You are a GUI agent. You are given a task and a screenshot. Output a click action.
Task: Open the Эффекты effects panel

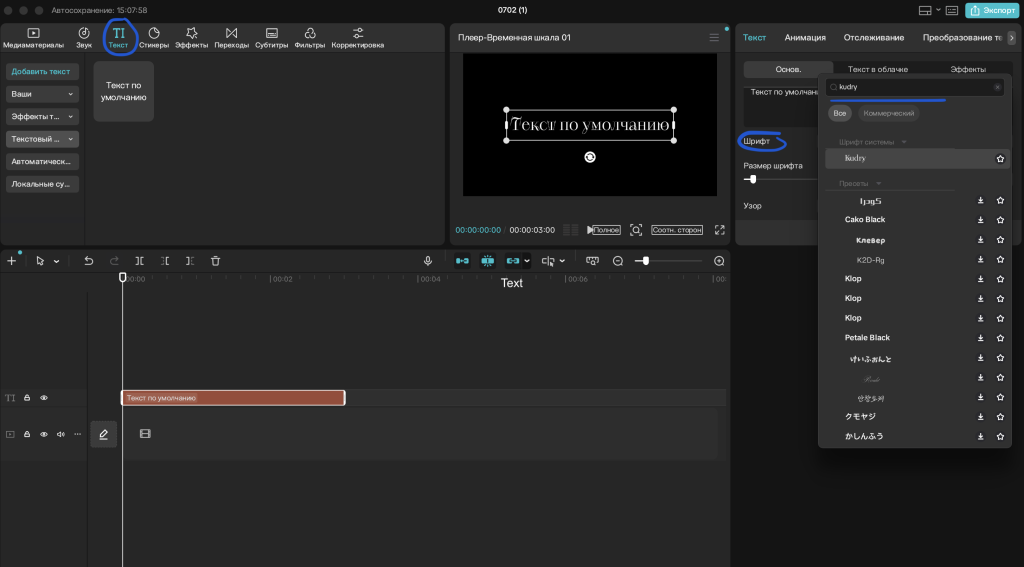click(x=191, y=38)
